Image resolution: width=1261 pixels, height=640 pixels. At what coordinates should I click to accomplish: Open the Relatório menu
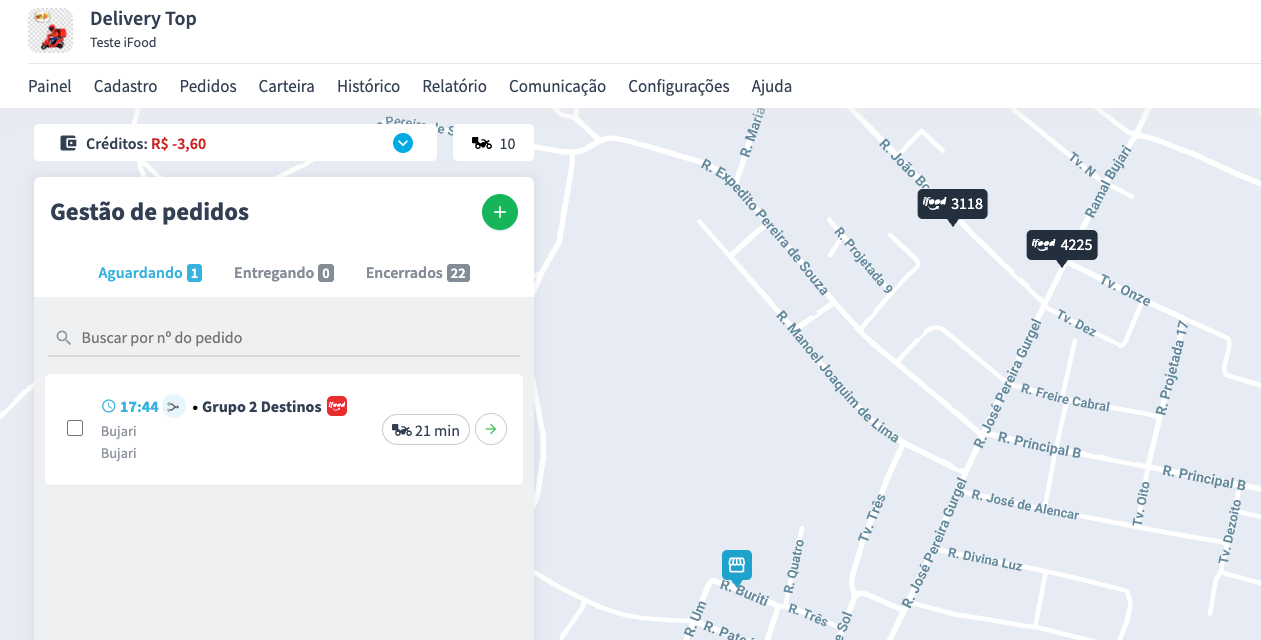coord(454,86)
